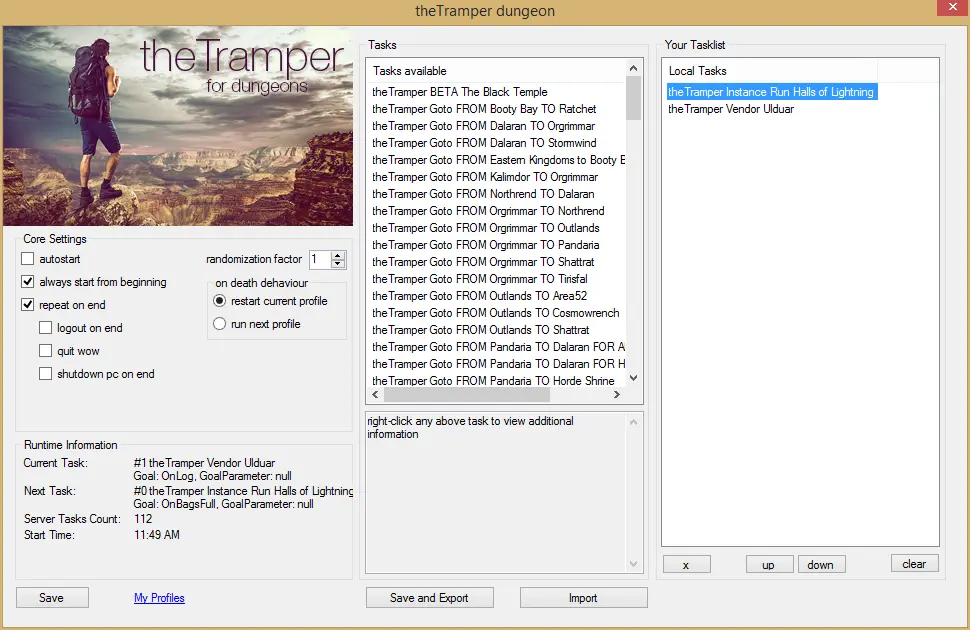
Task: Open the My Profiles link
Action: (x=159, y=598)
